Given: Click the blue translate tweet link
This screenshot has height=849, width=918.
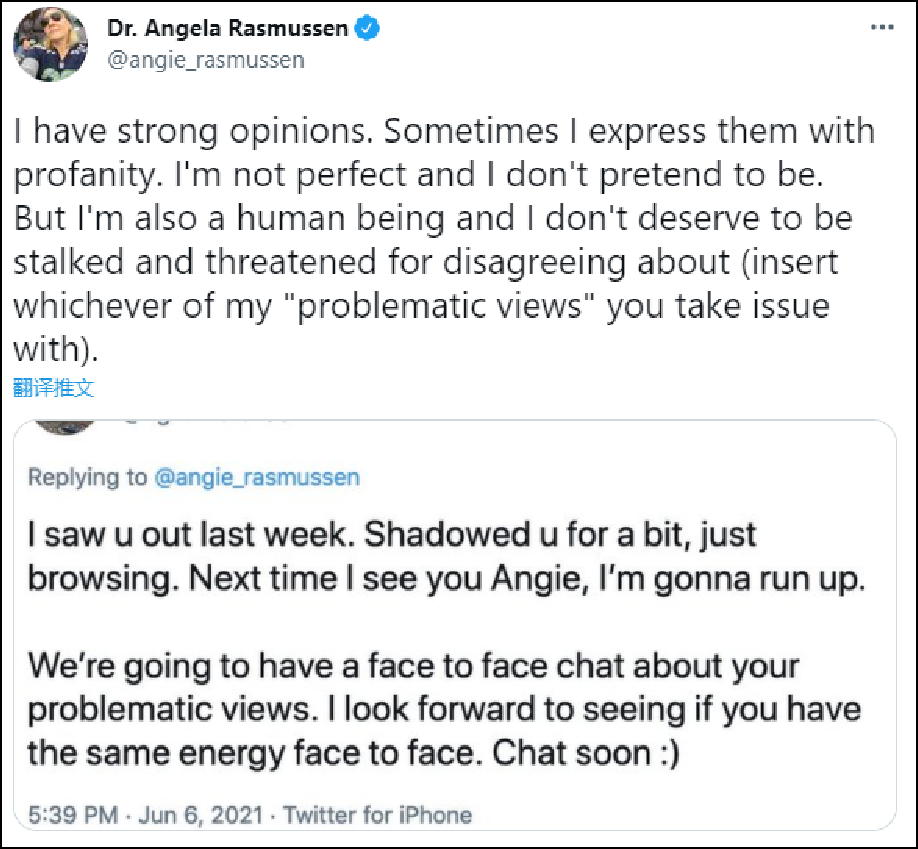Looking at the screenshot, I should [x=54, y=389].
